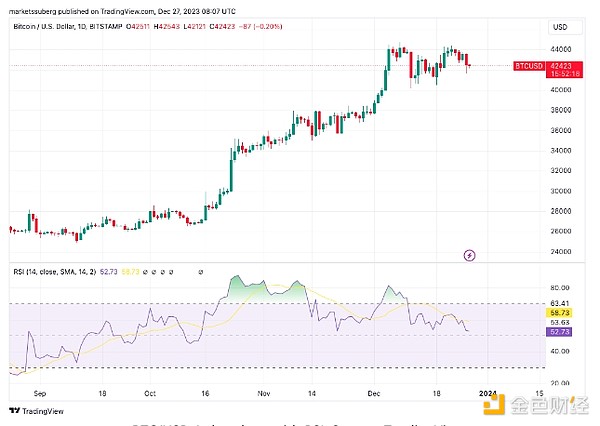The width and height of the screenshot is (600, 426).
Task: Click the TradingView logo at bottom left
Action: [x=34, y=410]
